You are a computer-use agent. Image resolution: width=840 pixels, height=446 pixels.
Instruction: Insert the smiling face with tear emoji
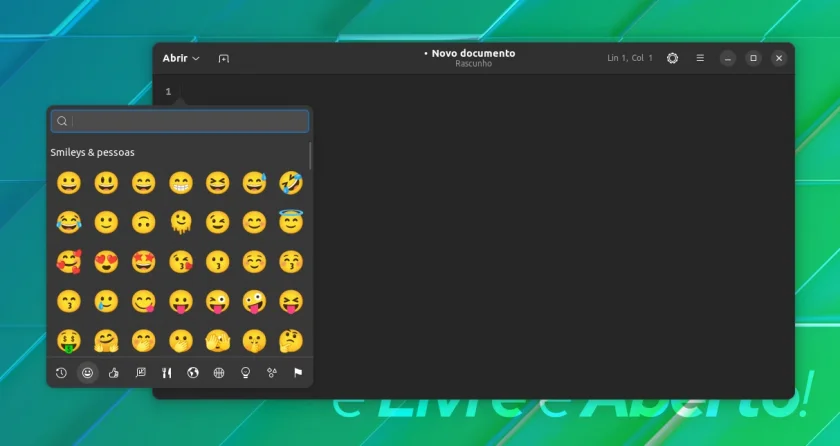tap(106, 301)
